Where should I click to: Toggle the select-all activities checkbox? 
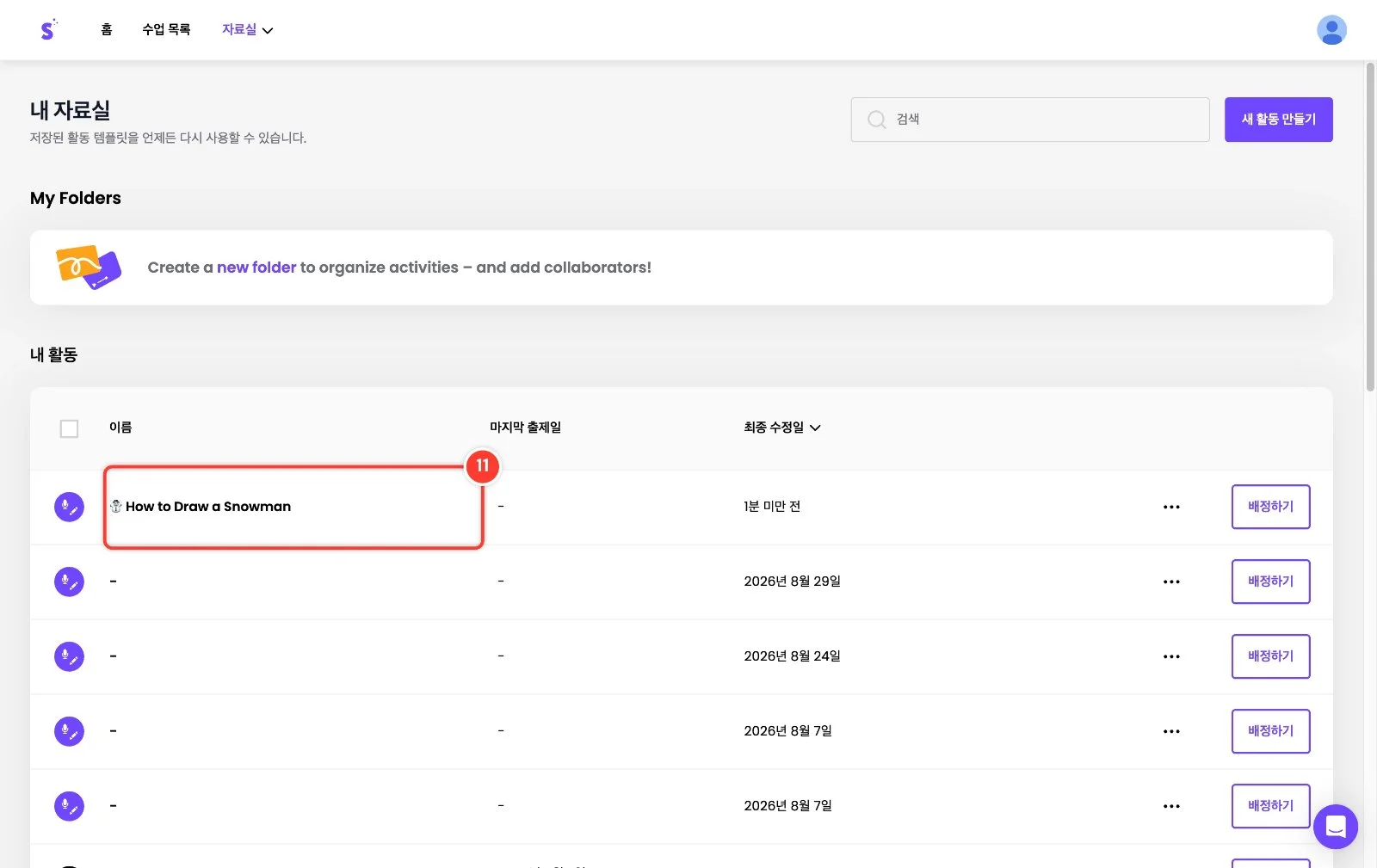[69, 428]
